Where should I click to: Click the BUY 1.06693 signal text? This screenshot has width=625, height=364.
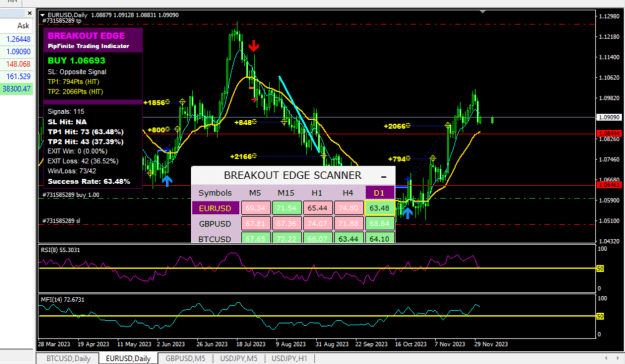[77, 61]
